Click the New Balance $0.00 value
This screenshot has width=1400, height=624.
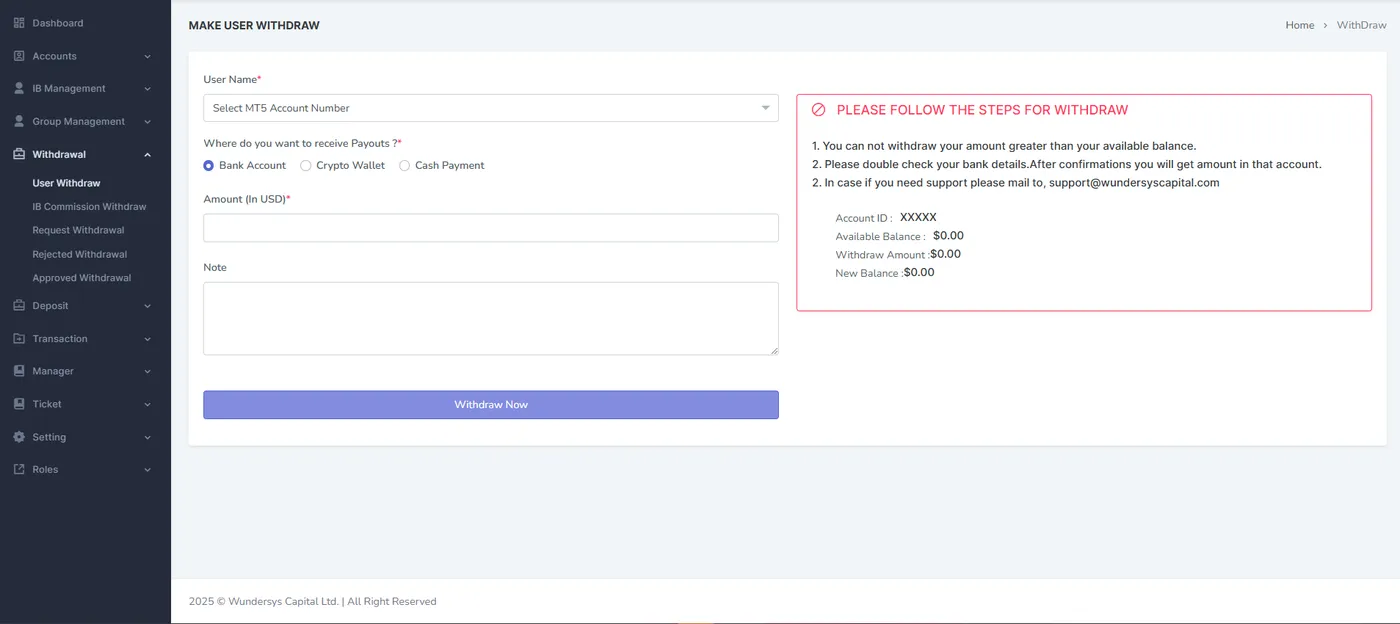(x=919, y=272)
